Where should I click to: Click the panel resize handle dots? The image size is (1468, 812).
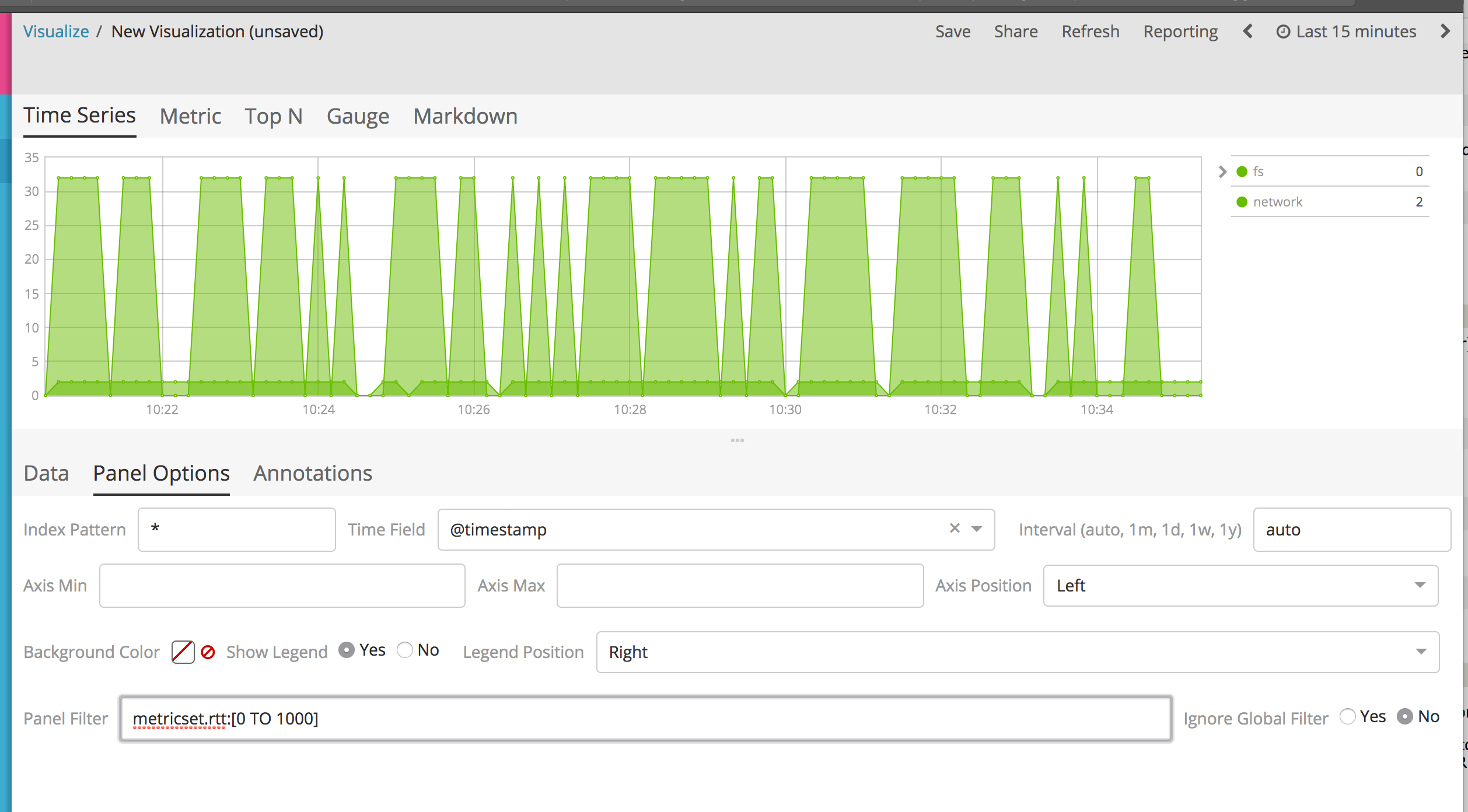point(737,440)
